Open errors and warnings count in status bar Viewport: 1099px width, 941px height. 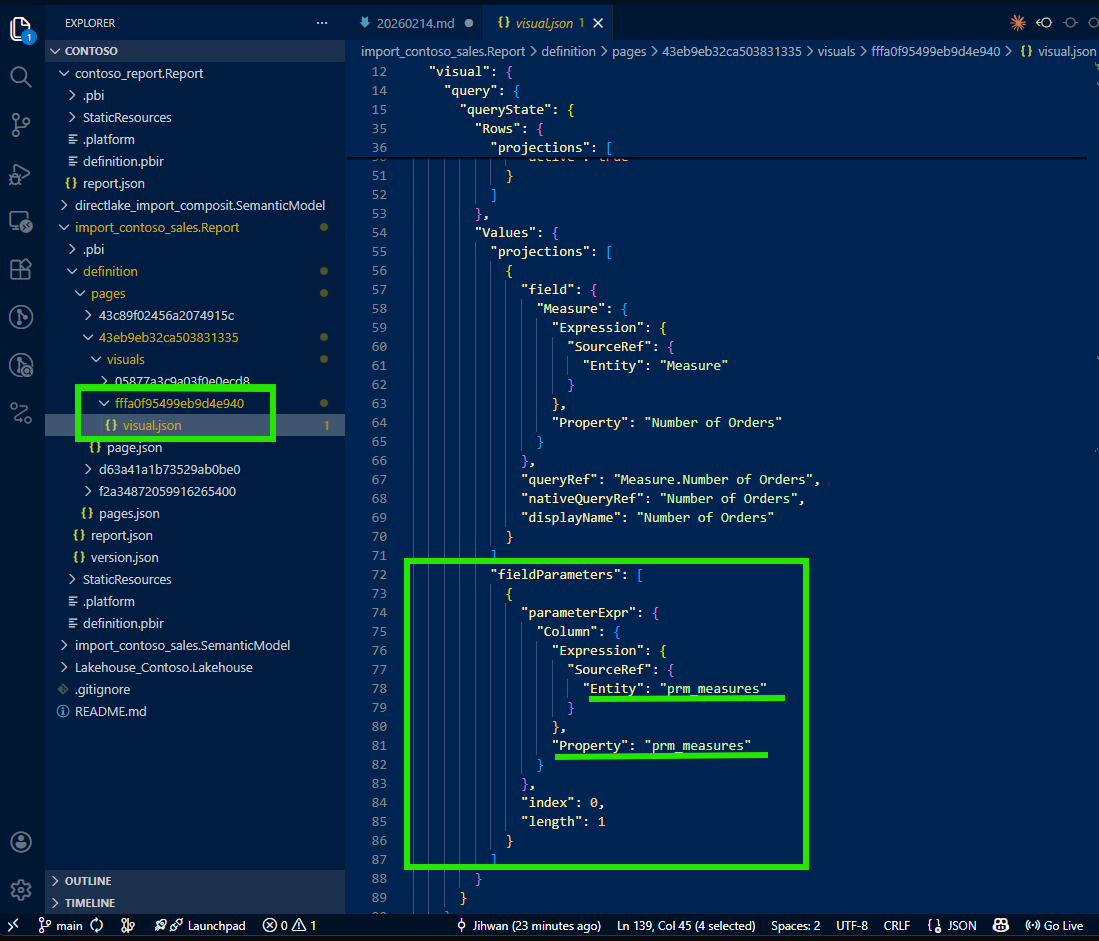(289, 926)
